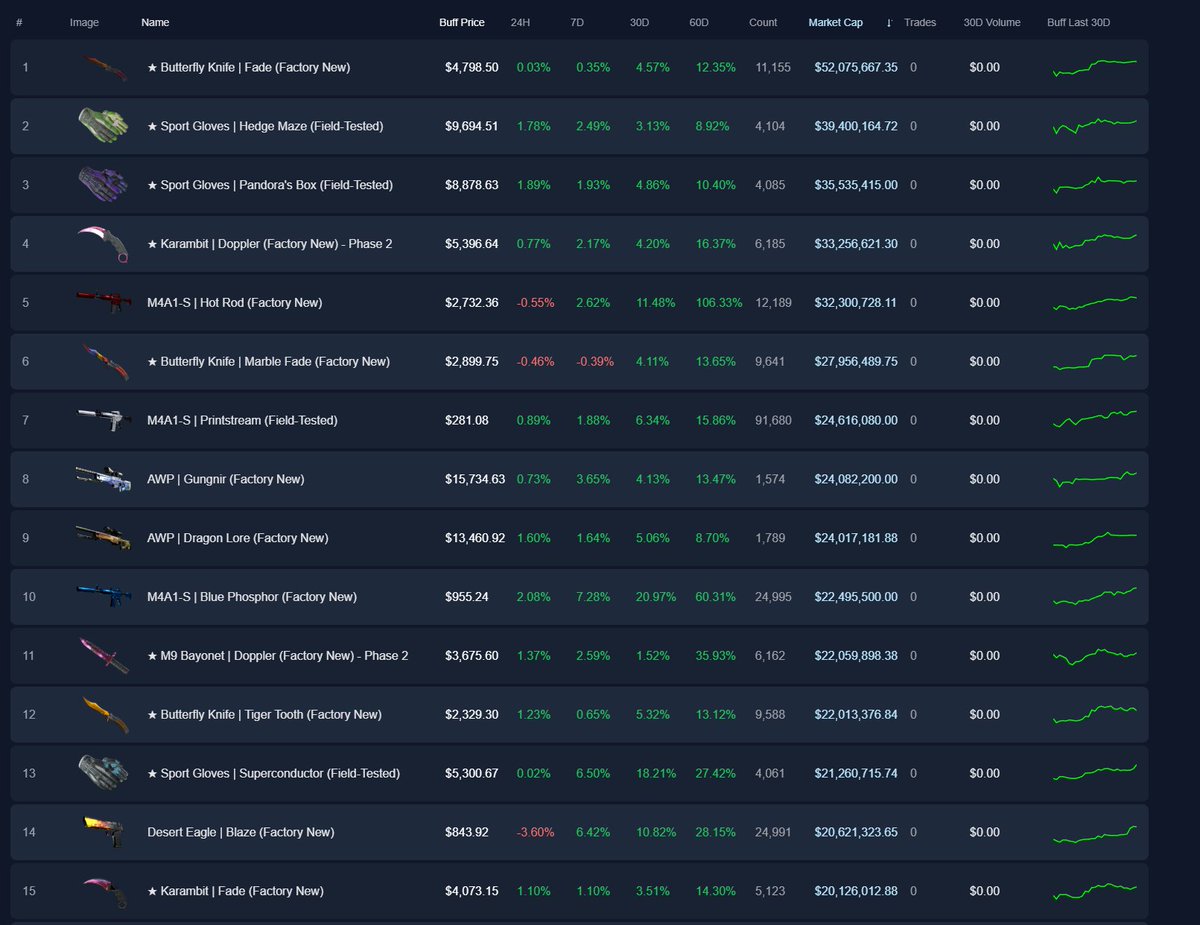The width and height of the screenshot is (1200, 925).
Task: Open ★ Karambit | Fade (Factory New)
Action: (235, 891)
